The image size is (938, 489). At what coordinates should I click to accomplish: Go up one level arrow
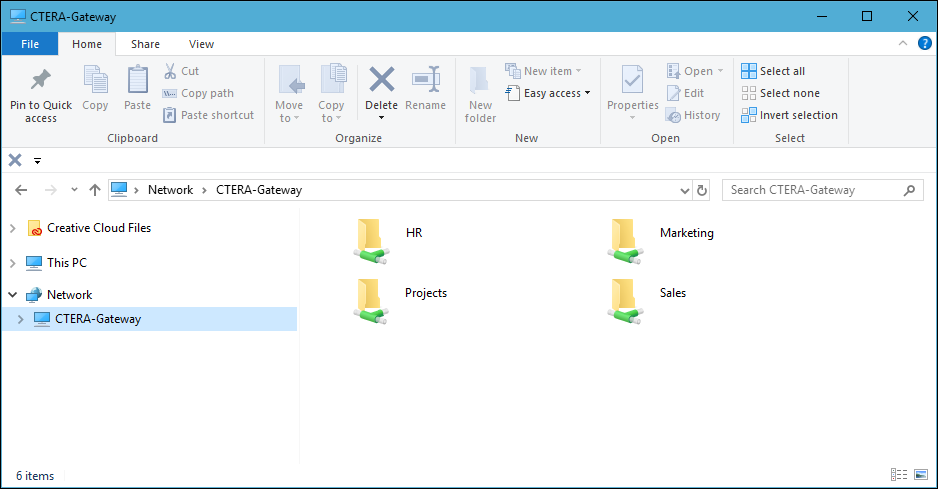click(x=95, y=190)
